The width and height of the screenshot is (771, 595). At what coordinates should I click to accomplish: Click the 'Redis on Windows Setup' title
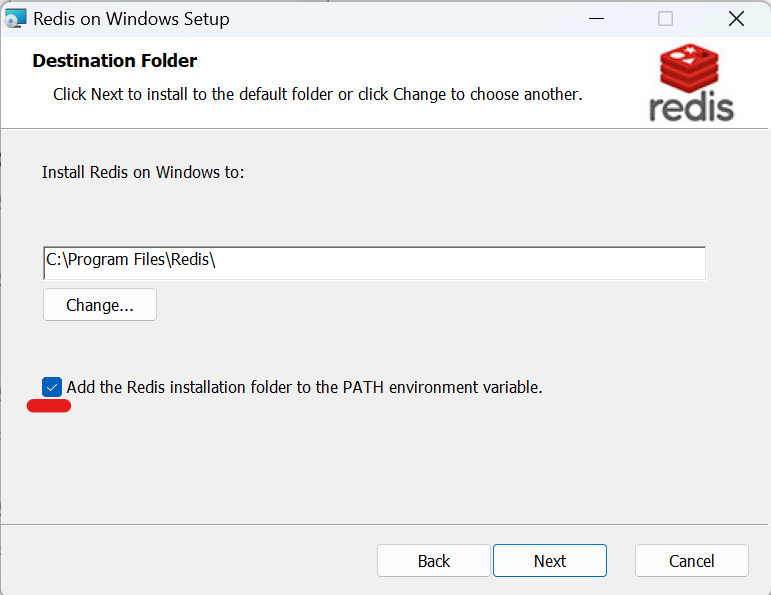tap(131, 19)
